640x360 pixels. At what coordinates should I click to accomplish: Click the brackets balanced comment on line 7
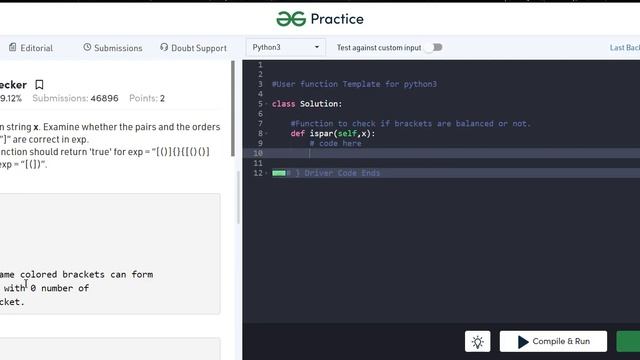(x=410, y=124)
